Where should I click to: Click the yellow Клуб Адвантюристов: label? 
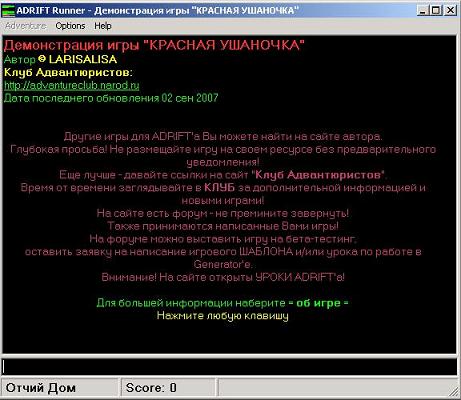[68, 72]
